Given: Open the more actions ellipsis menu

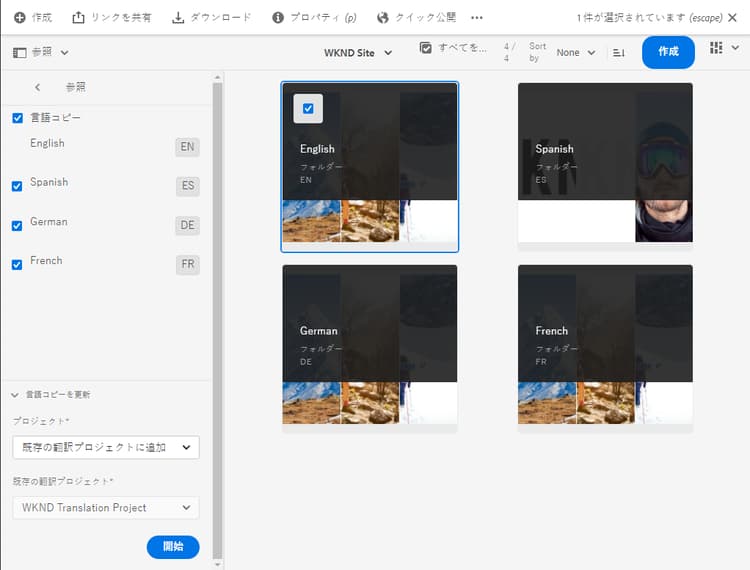Looking at the screenshot, I should pos(477,18).
